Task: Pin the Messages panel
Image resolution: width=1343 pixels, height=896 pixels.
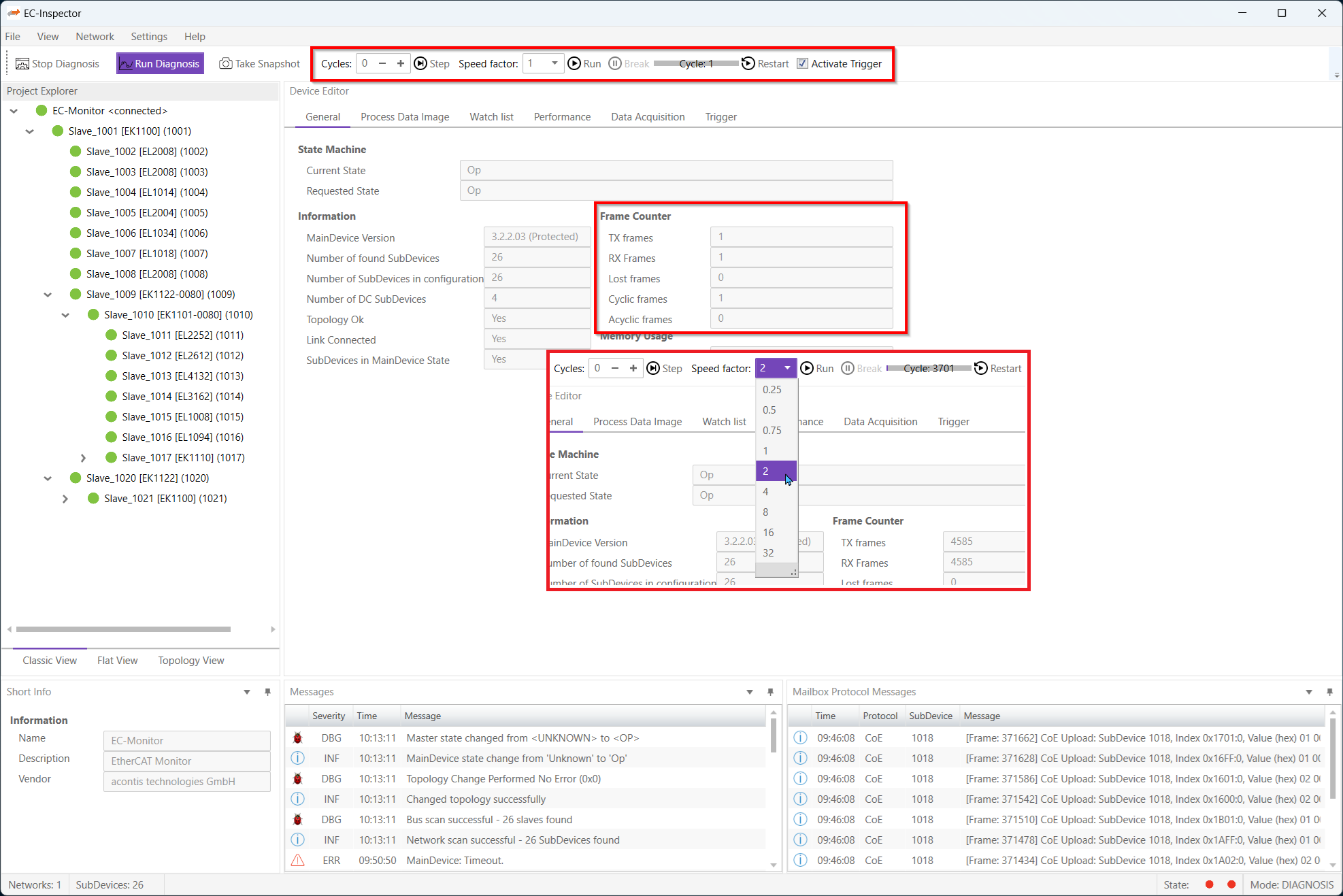Action: coord(770,691)
